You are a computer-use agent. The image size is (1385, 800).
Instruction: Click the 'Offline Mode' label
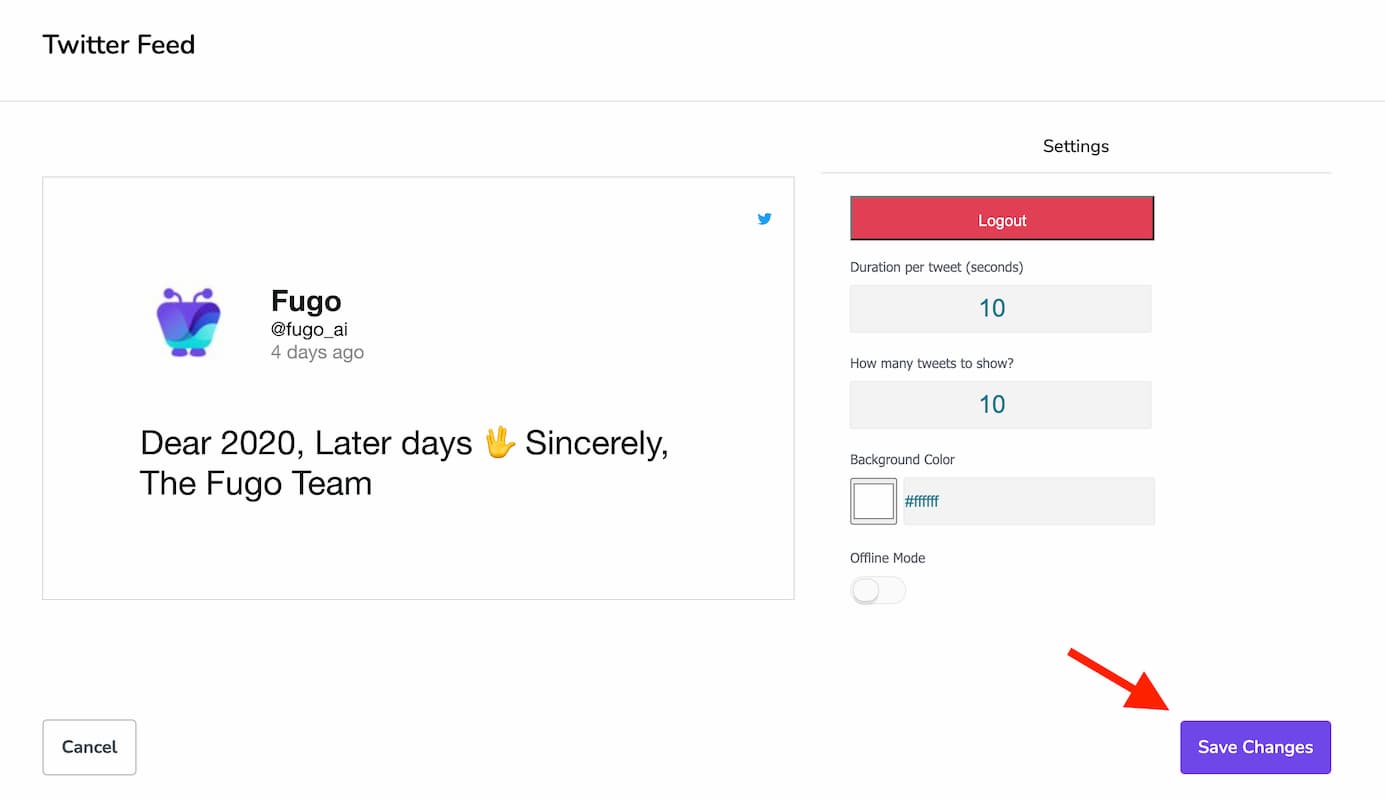pos(888,558)
